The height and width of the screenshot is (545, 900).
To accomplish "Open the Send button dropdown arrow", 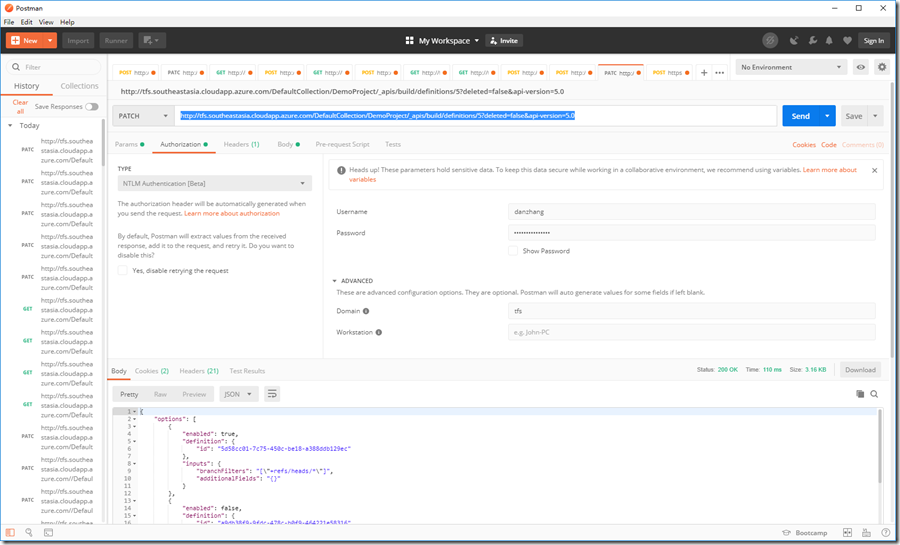I will 827,116.
